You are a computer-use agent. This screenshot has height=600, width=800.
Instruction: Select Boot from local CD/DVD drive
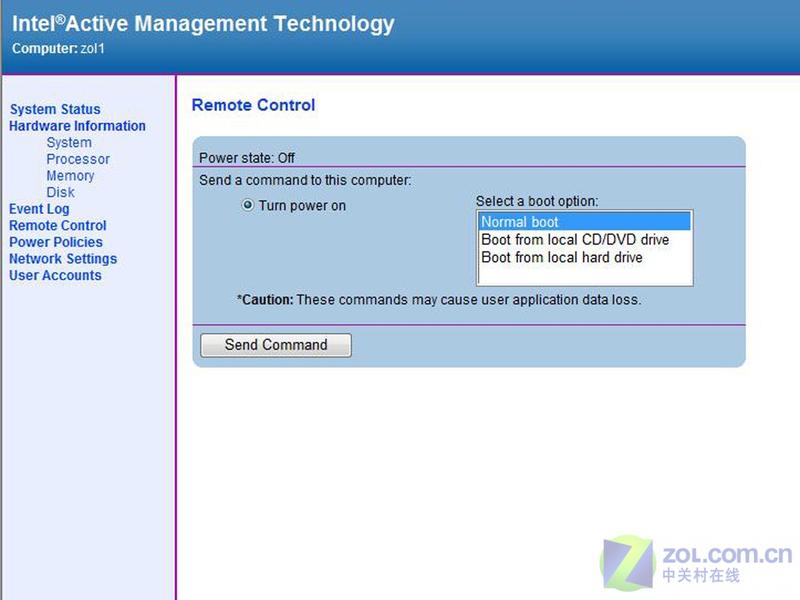(x=585, y=240)
